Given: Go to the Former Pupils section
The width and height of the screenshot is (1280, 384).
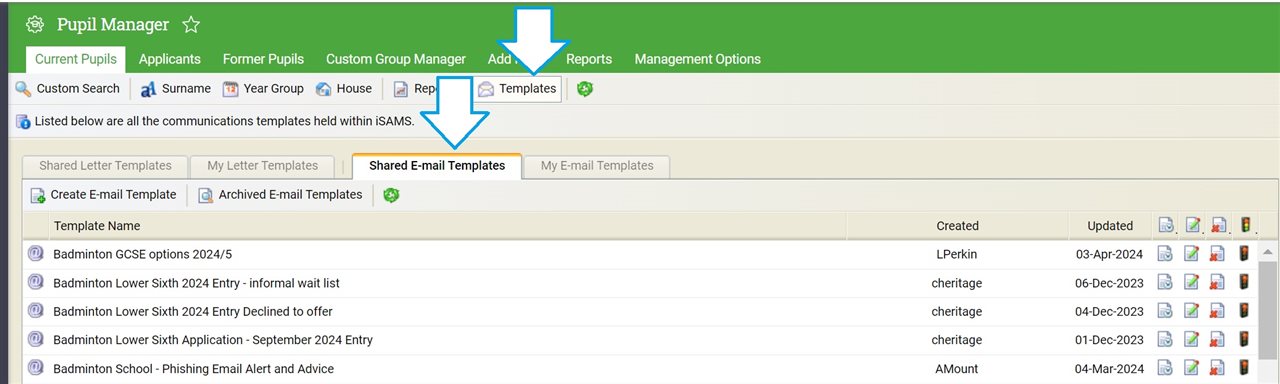Looking at the screenshot, I should click(263, 59).
